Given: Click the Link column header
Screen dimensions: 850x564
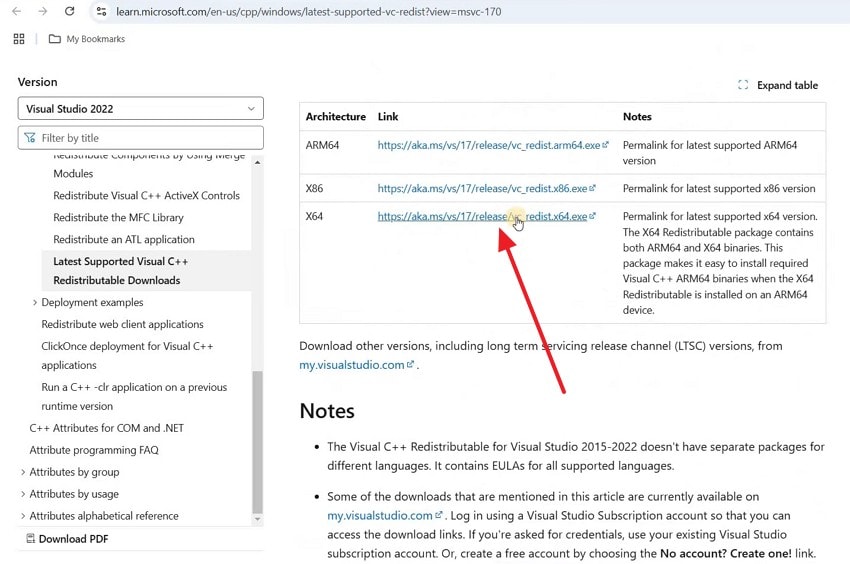Looking at the screenshot, I should (388, 117).
